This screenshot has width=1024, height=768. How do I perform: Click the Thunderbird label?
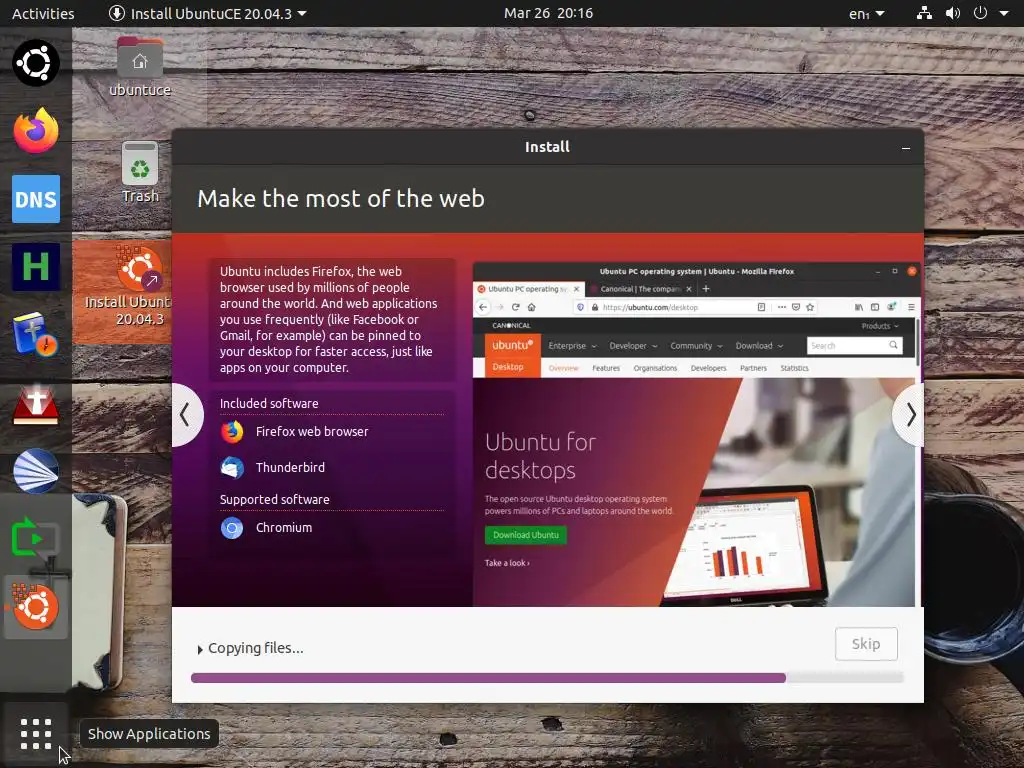point(290,468)
